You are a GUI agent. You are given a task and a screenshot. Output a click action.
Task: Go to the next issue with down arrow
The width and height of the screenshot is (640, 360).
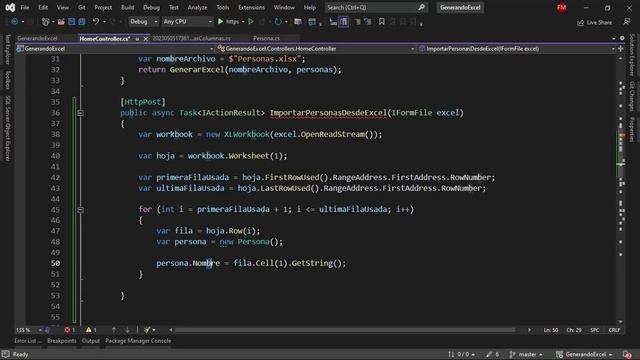(127, 330)
